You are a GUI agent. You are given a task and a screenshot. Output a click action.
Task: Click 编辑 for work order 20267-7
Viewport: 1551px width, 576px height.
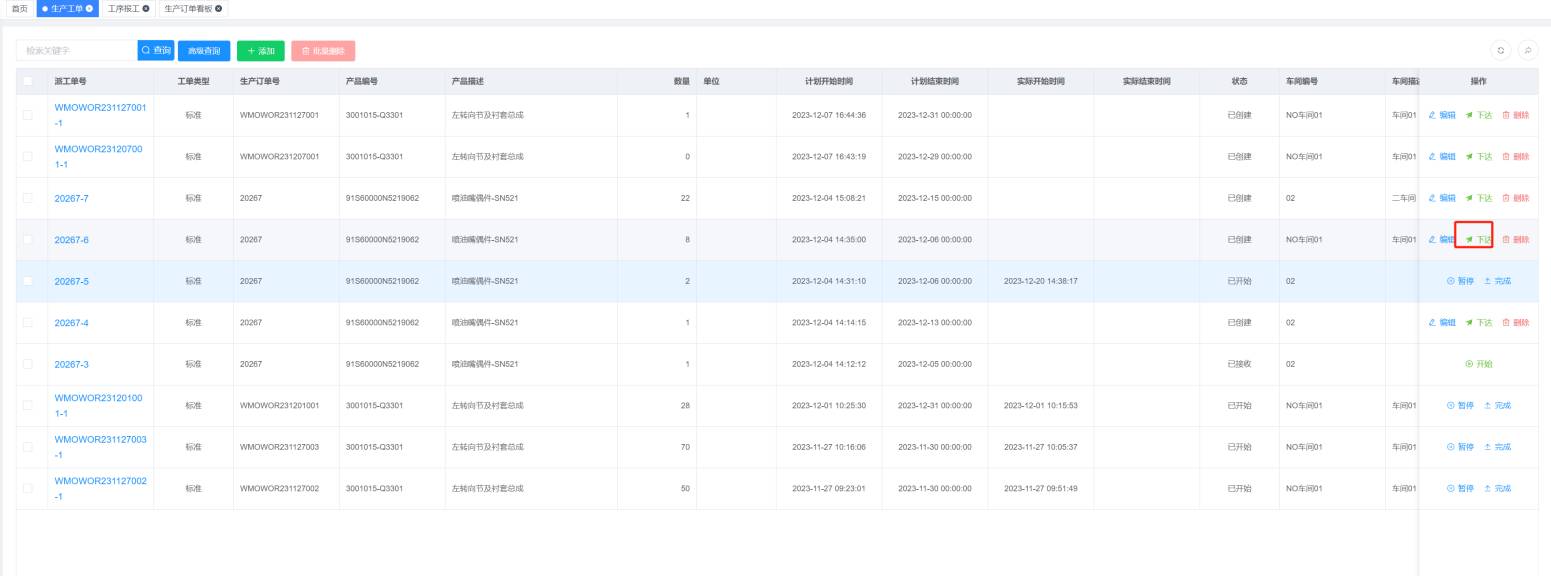pos(1442,198)
